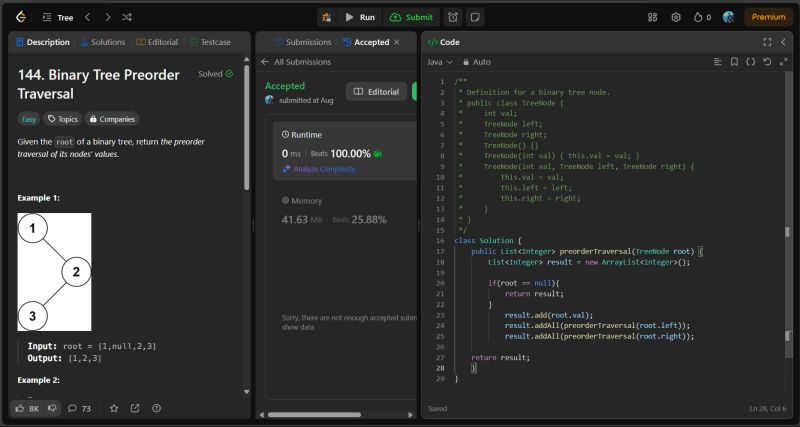Open the Java language dropdown
Screen dimensions: 800x427
point(440,62)
